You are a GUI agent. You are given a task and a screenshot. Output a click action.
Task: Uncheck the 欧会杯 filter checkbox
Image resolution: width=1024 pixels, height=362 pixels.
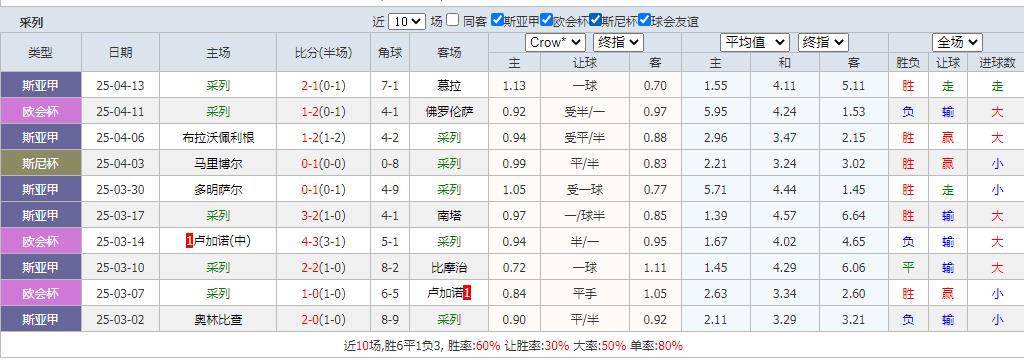point(547,20)
